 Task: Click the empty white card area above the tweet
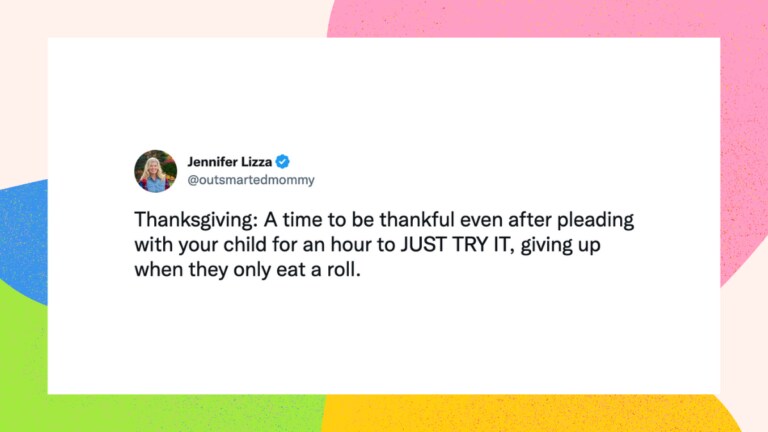click(x=384, y=93)
